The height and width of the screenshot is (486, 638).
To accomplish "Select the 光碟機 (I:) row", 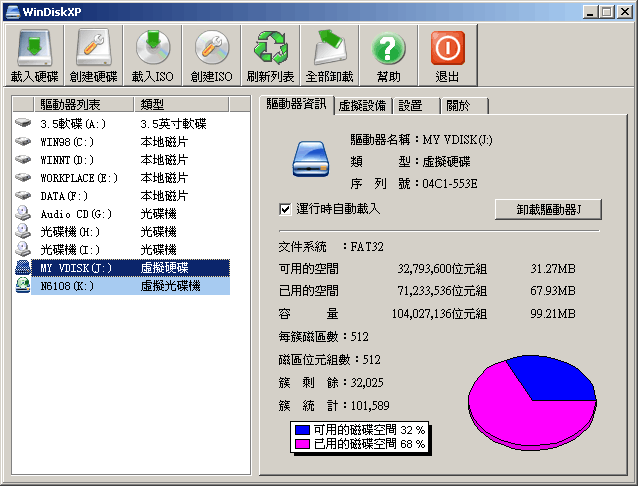I will (122, 250).
